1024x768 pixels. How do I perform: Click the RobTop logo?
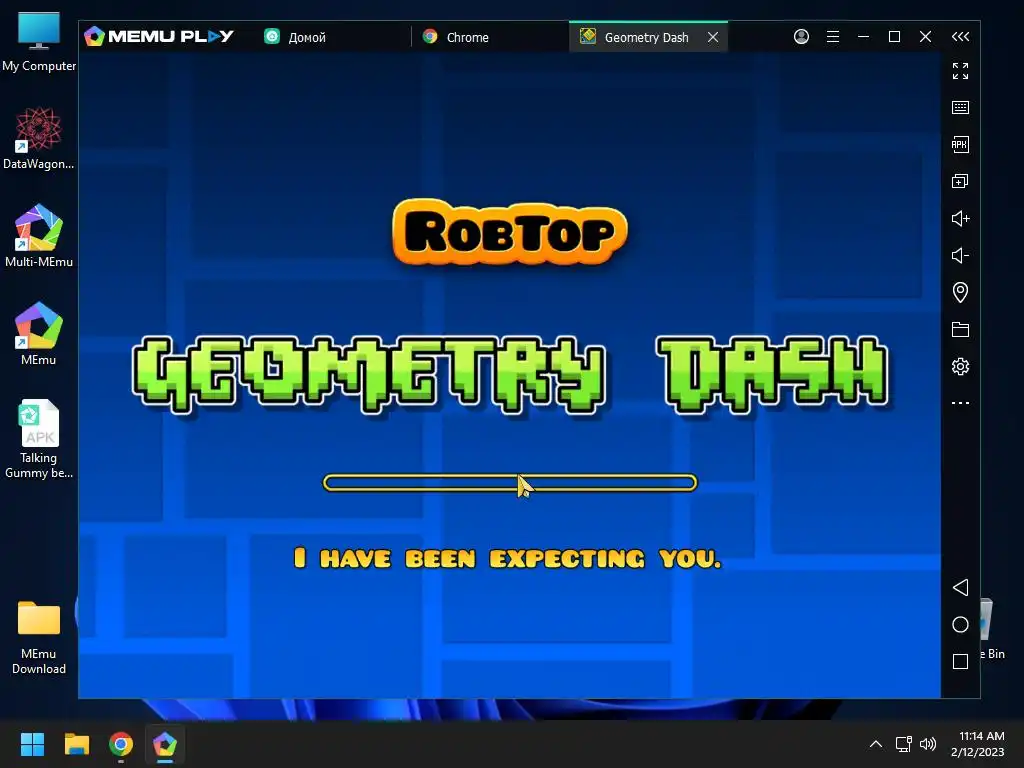[509, 232]
